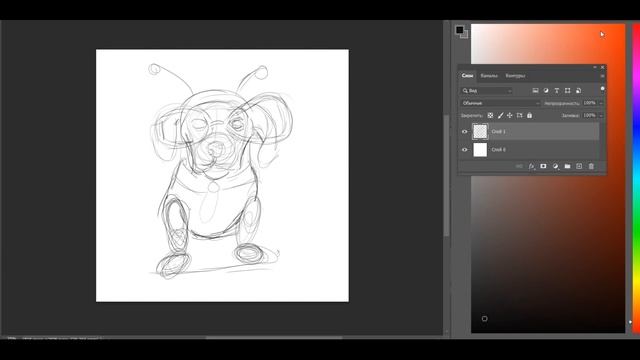Click the hue slider arrow marker
Viewport: 640px width, 360px height.
point(630,322)
